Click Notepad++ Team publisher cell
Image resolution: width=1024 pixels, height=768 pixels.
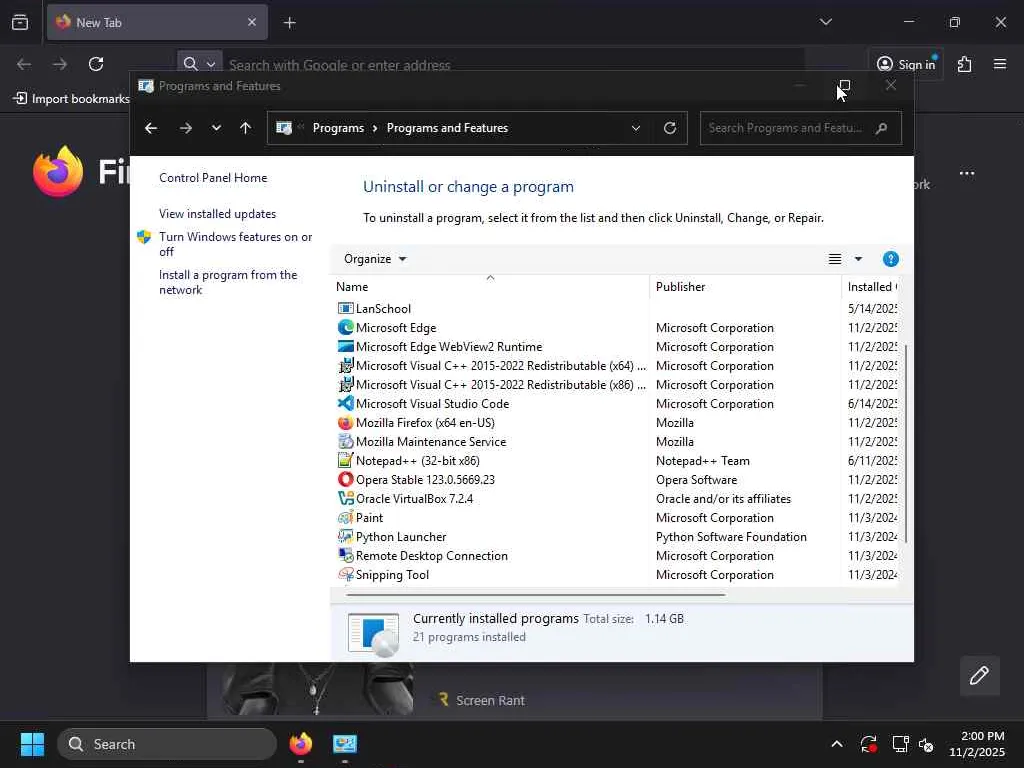703,460
